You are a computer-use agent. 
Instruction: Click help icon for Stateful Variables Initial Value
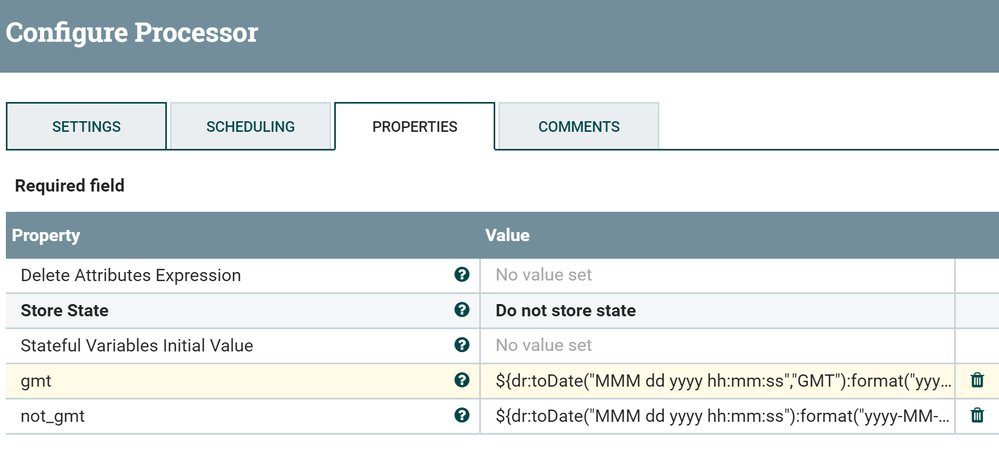click(462, 345)
